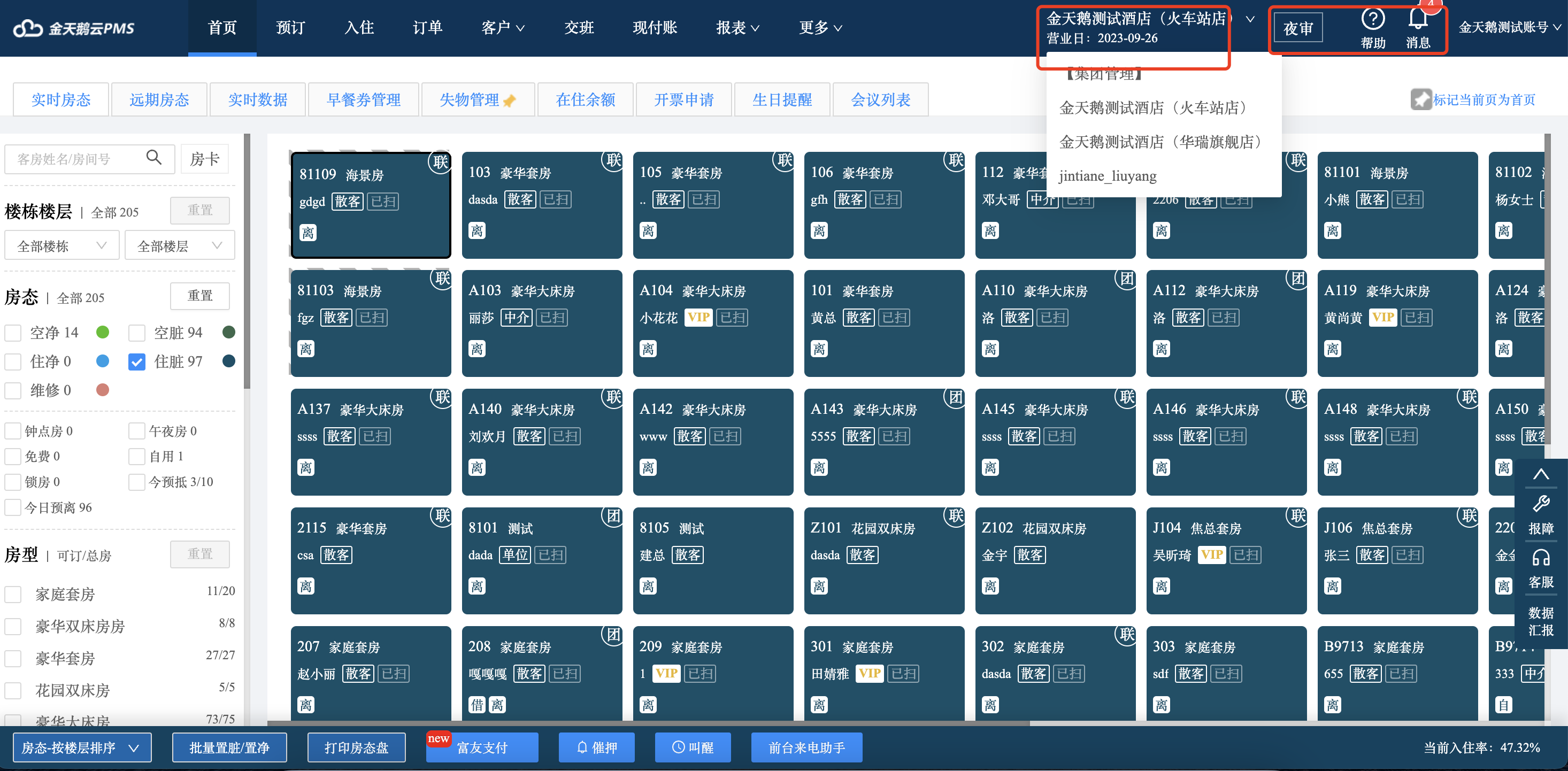This screenshot has width=1568, height=771.
Task: Switch to the 远期房态 tab
Action: click(159, 100)
